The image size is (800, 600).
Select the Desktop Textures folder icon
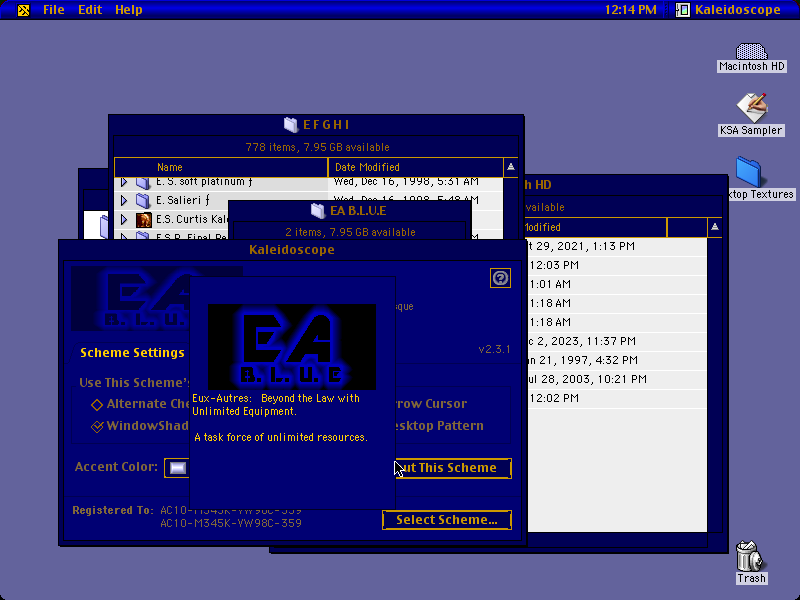(x=749, y=171)
